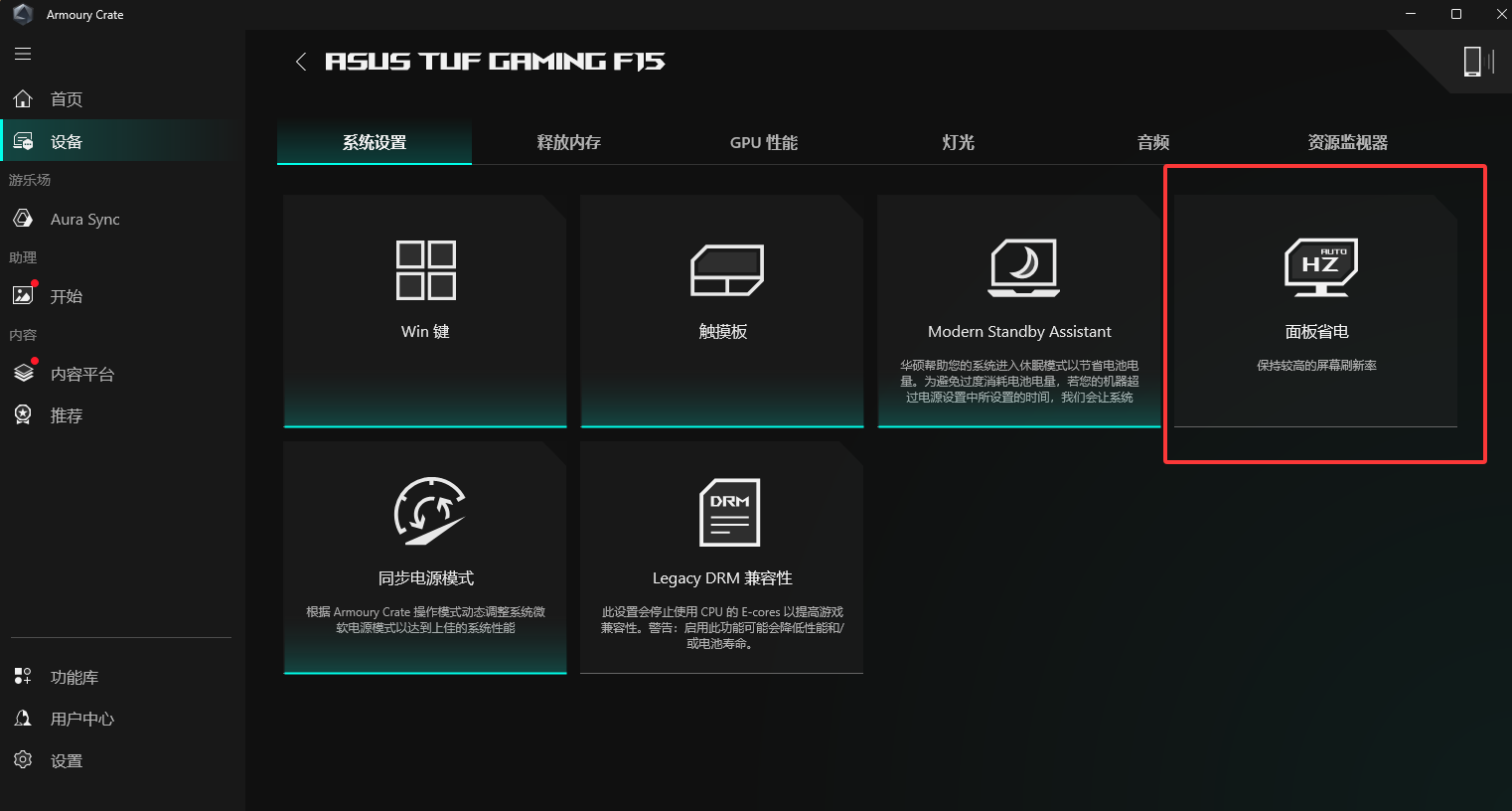
Task: Switch to the GPU 性能 tab
Action: pos(764,143)
